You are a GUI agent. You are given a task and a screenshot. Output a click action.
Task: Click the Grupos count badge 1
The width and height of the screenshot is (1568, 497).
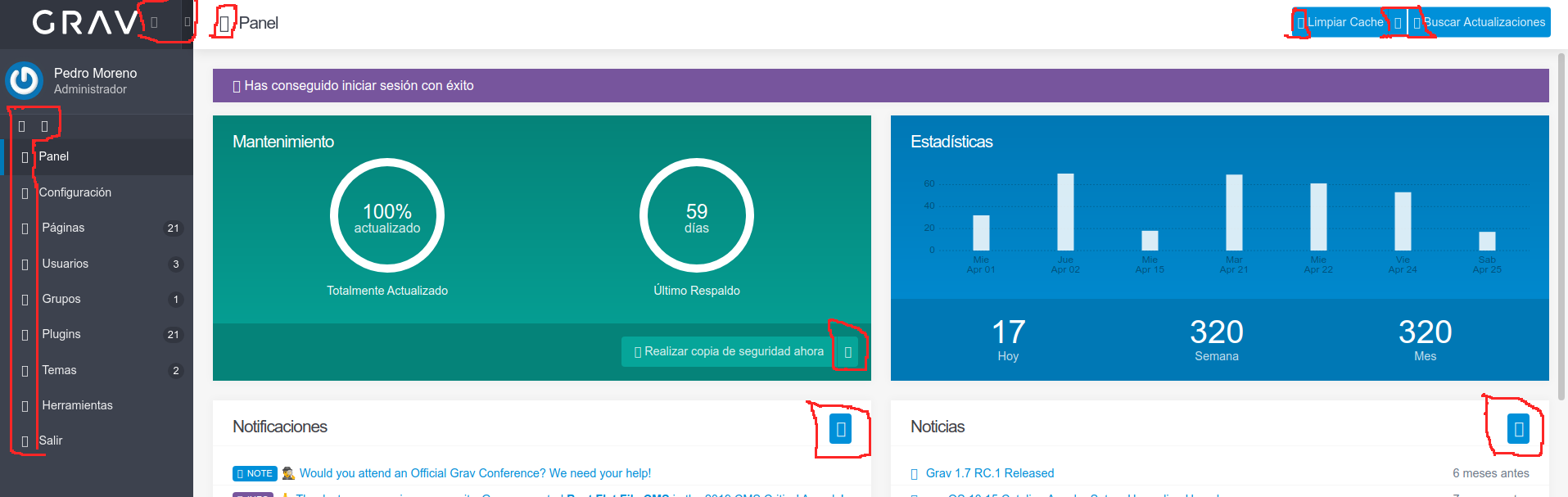point(175,300)
